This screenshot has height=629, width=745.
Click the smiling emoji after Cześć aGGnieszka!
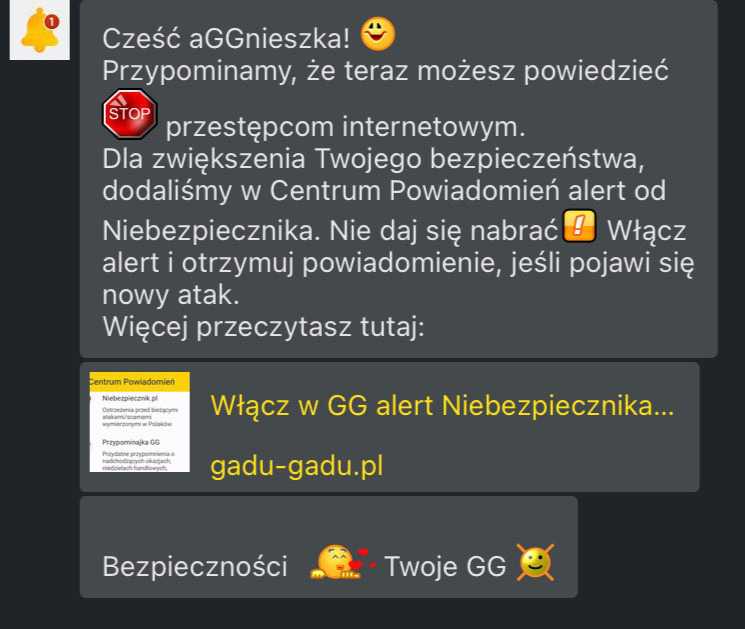(378, 34)
